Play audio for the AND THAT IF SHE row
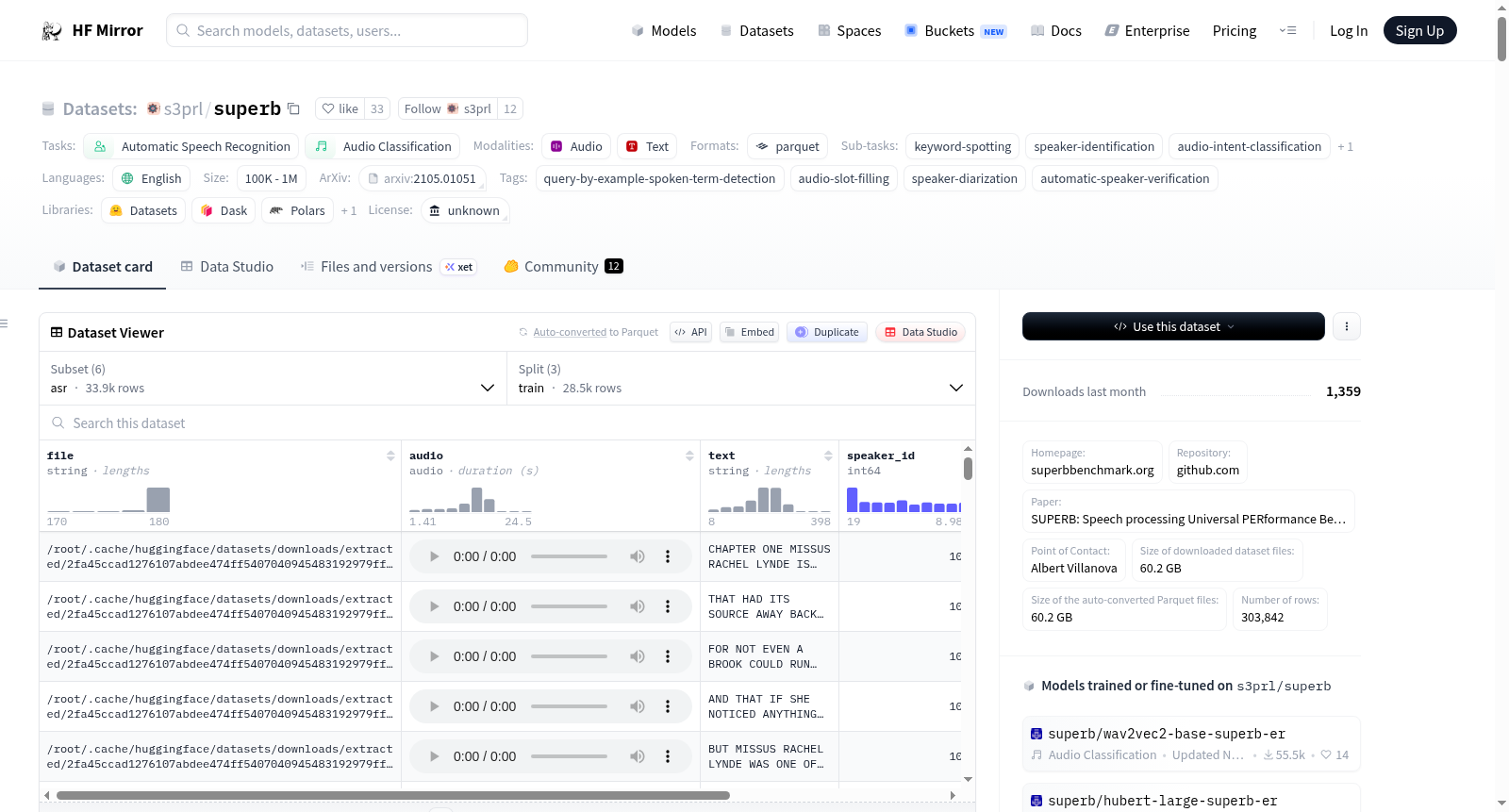1509x812 pixels. coord(434,706)
